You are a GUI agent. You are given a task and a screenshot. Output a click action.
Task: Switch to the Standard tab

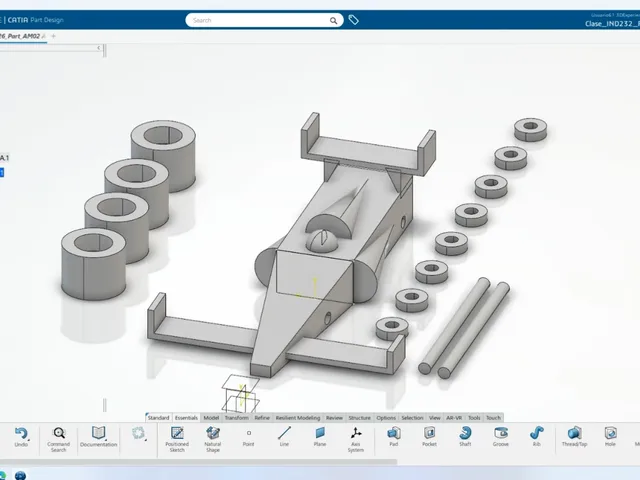[158, 418]
